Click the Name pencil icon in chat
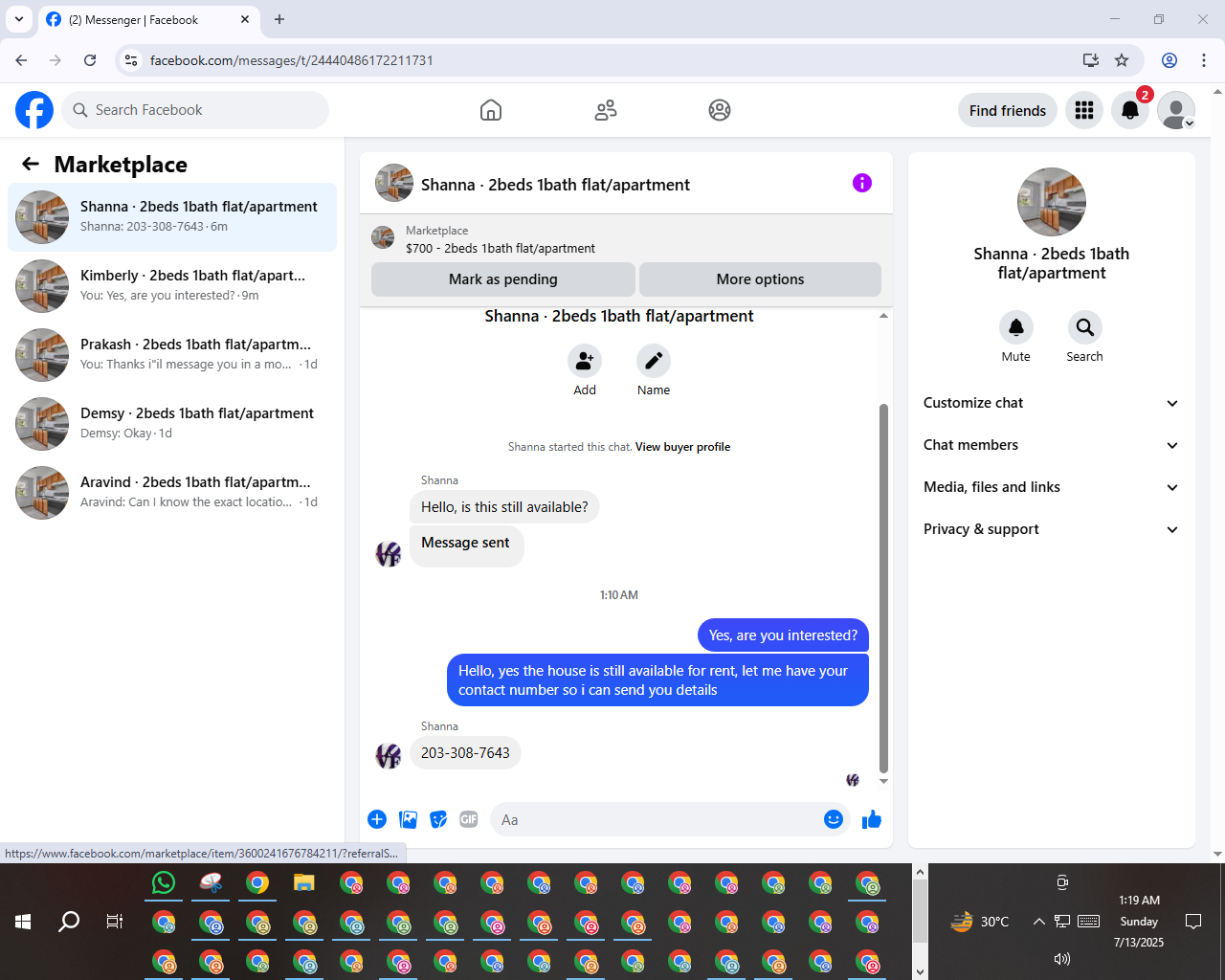1225x980 pixels. 654,361
